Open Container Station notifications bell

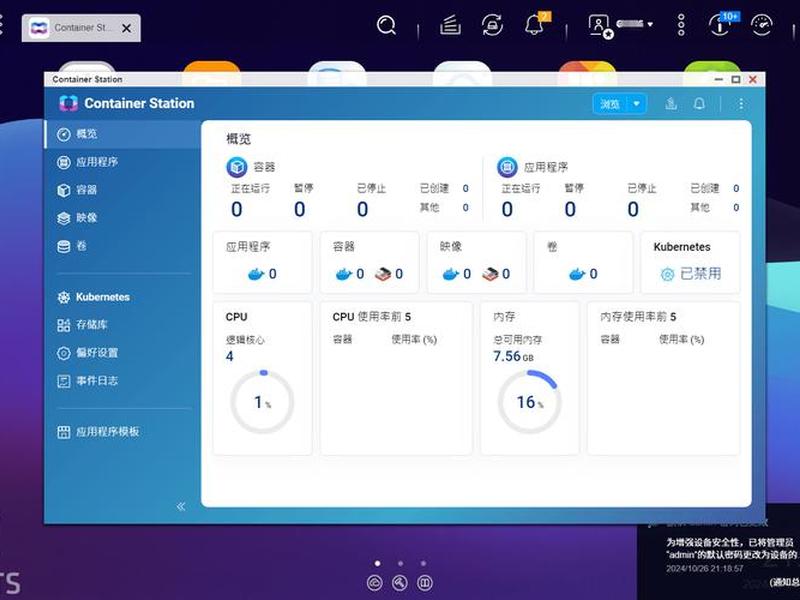[699, 104]
